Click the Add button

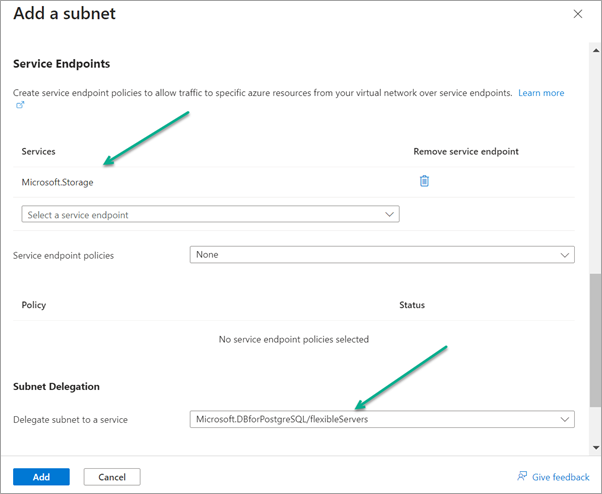41,477
